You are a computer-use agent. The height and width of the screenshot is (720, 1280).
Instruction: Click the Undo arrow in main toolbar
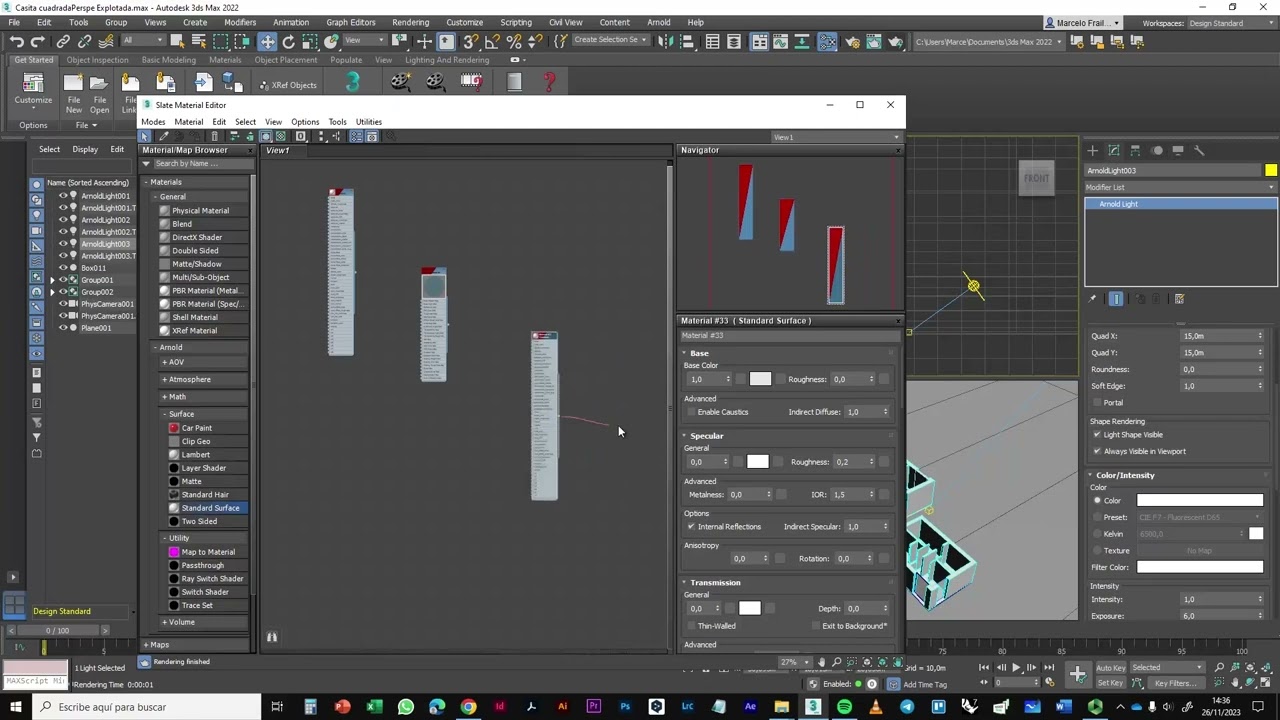click(17, 41)
